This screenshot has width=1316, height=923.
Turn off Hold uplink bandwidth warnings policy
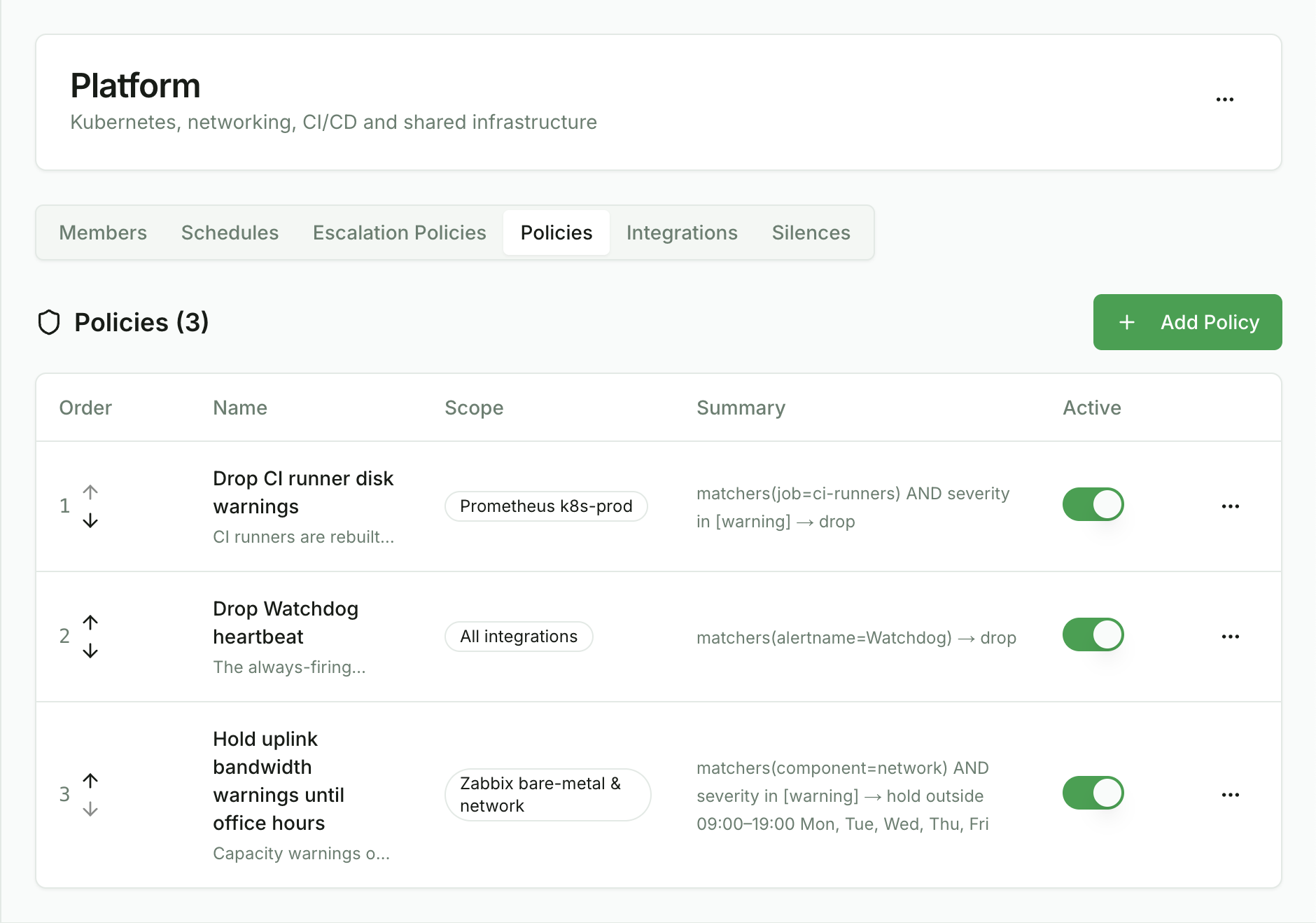[x=1093, y=793]
